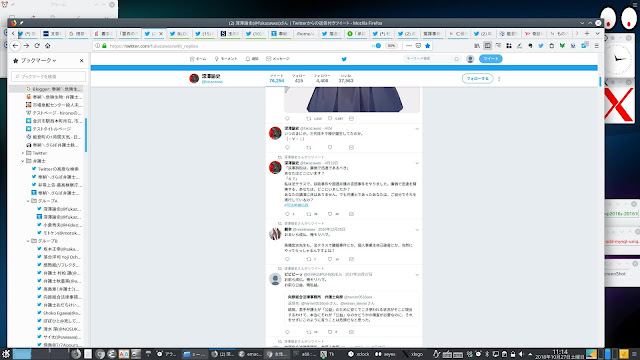Go back with Firefox back arrow
The image size is (640, 360).
click(15, 46)
